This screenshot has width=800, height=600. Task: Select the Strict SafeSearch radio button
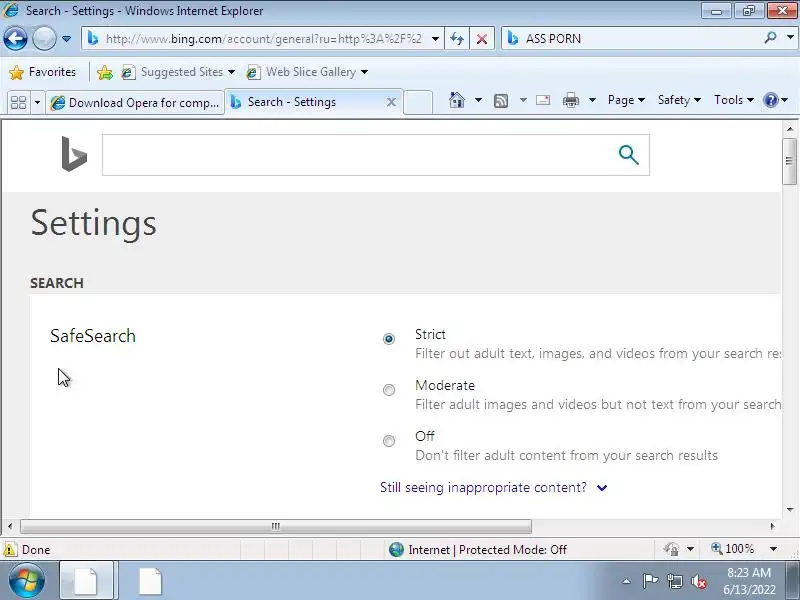point(389,339)
